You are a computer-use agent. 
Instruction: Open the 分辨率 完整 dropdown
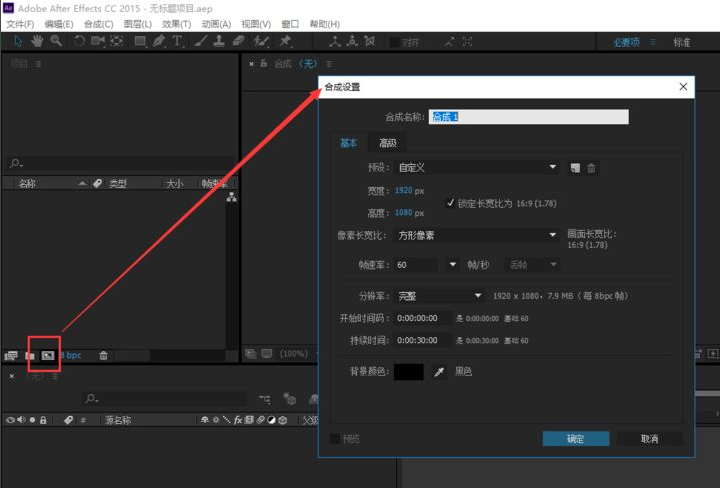(x=439, y=296)
